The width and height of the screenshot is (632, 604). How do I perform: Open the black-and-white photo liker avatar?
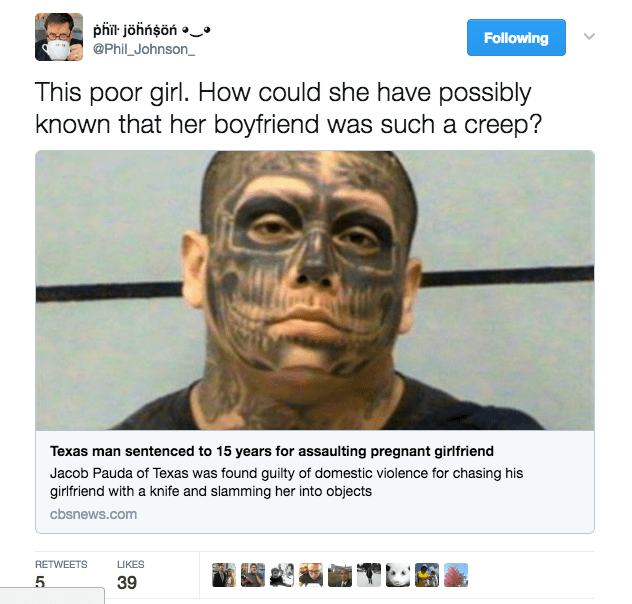coord(282,575)
